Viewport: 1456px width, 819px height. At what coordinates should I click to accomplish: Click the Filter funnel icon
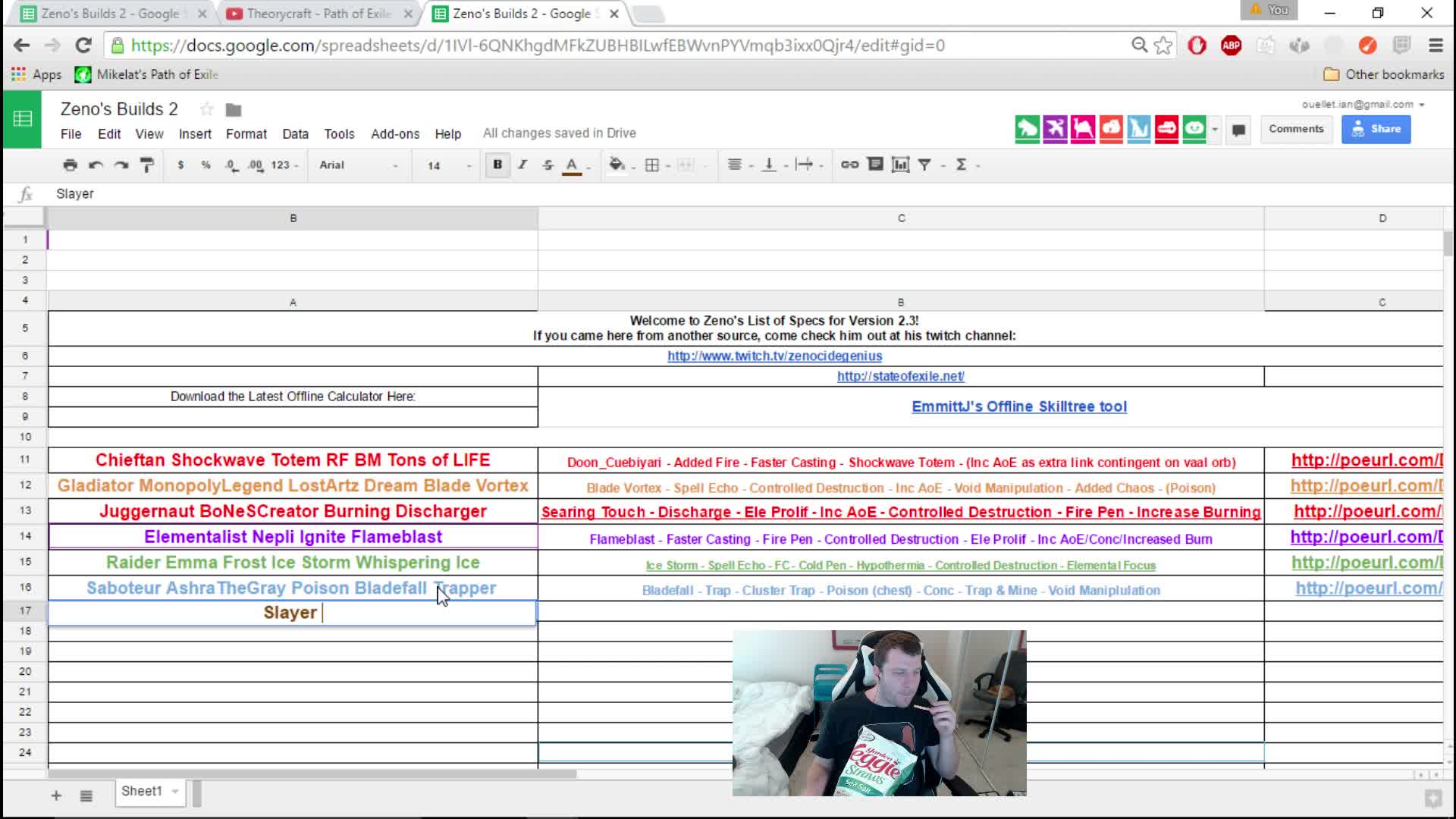click(x=924, y=165)
